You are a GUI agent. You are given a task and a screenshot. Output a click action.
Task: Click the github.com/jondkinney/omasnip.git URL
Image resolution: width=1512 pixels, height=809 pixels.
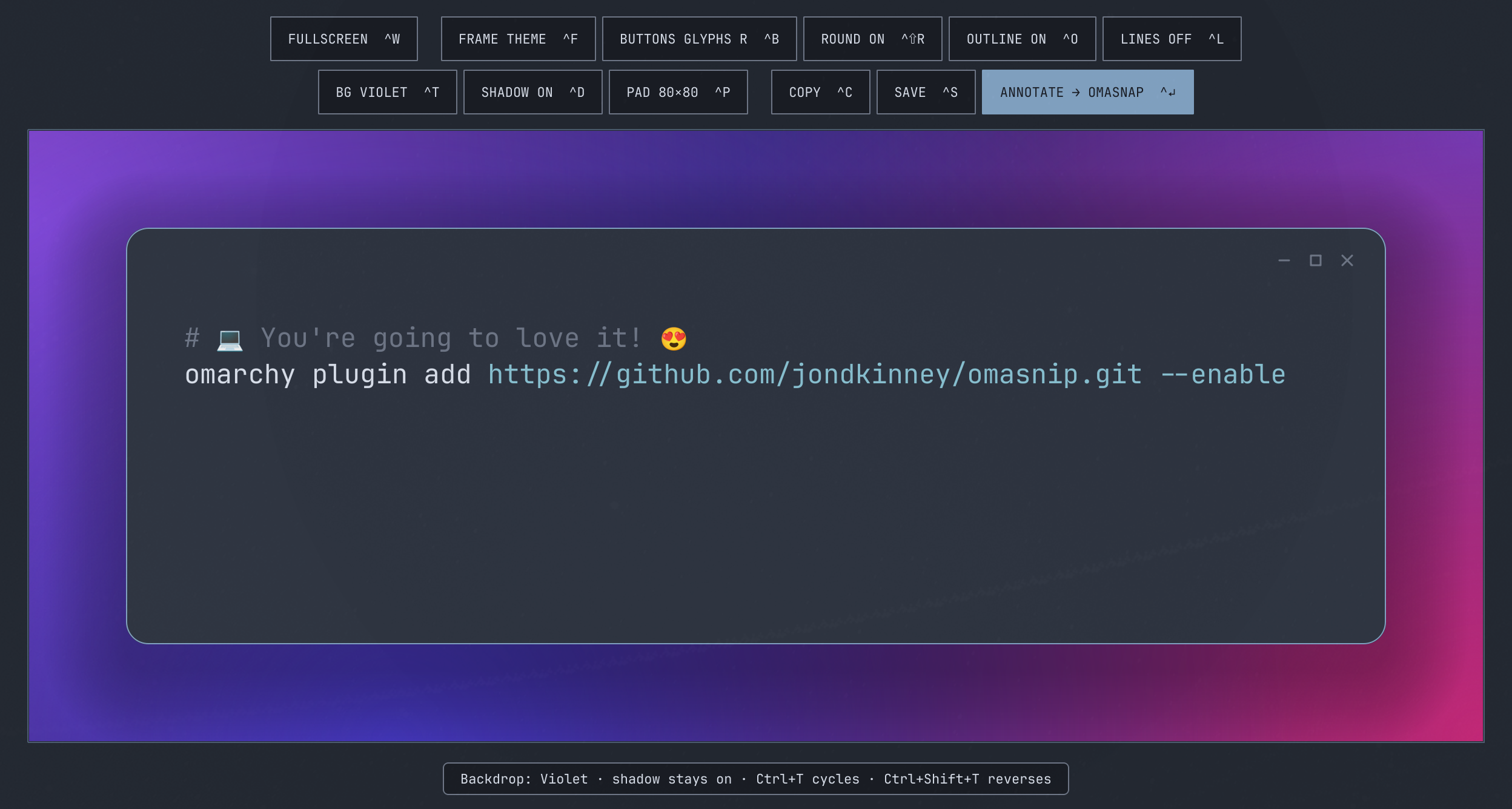815,375
